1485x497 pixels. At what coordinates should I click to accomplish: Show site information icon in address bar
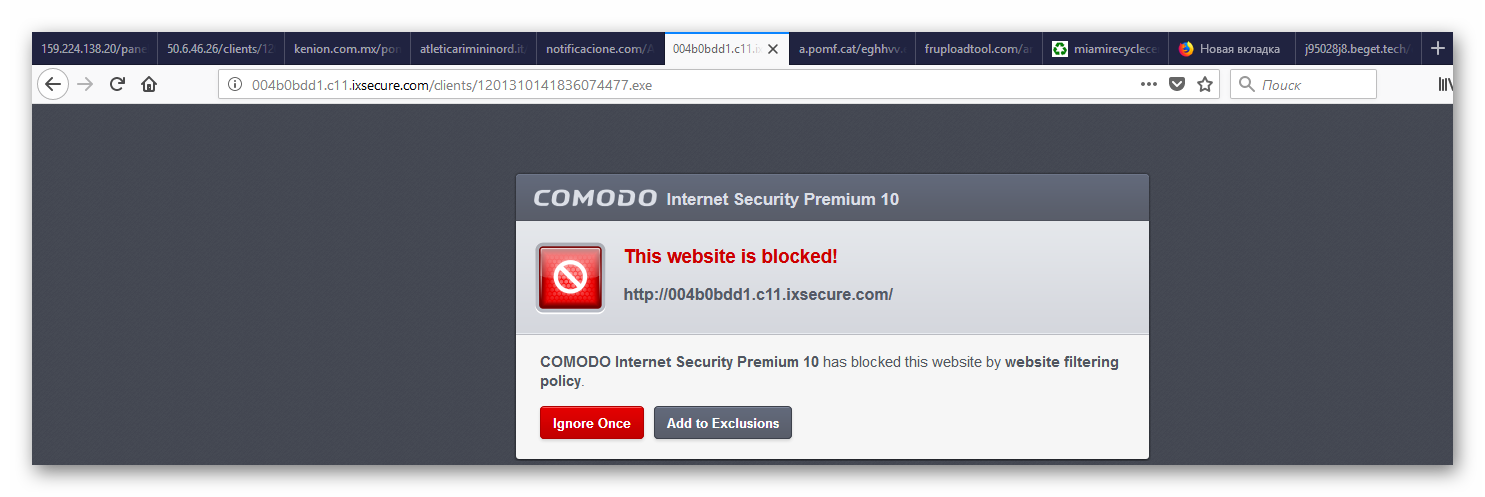pyautogui.click(x=235, y=85)
